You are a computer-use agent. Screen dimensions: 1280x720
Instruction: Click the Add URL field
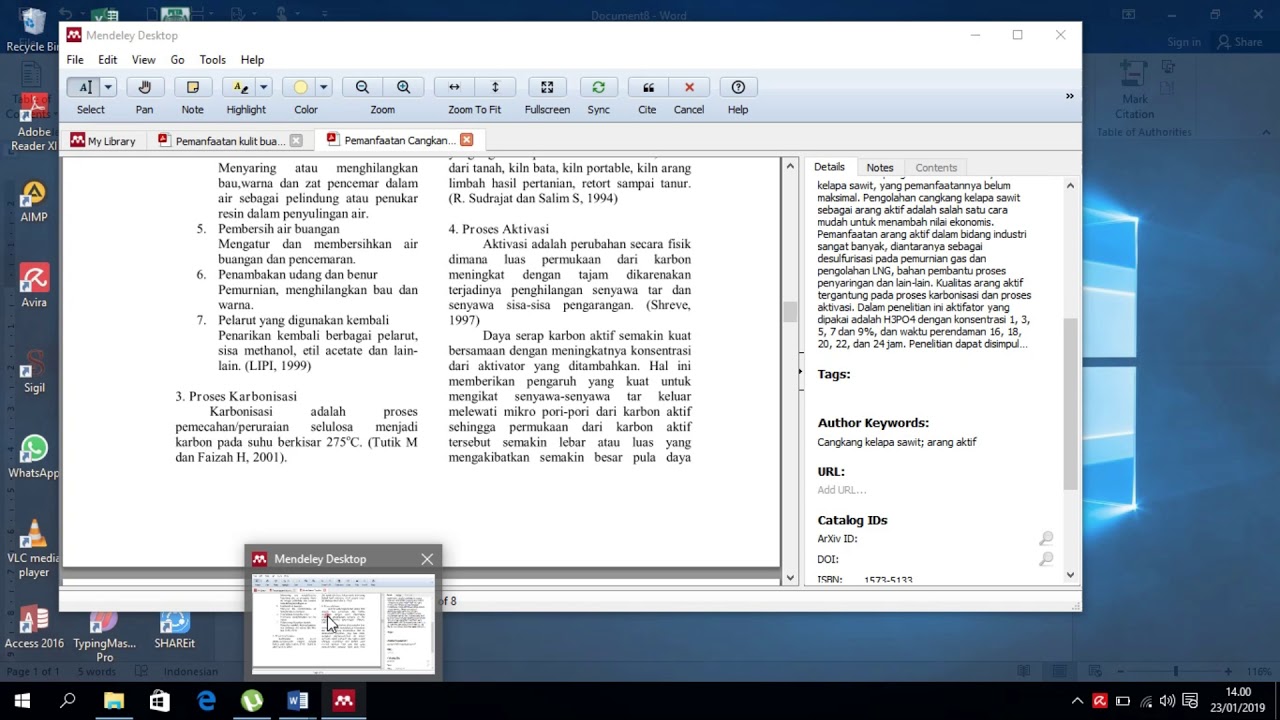(842, 490)
